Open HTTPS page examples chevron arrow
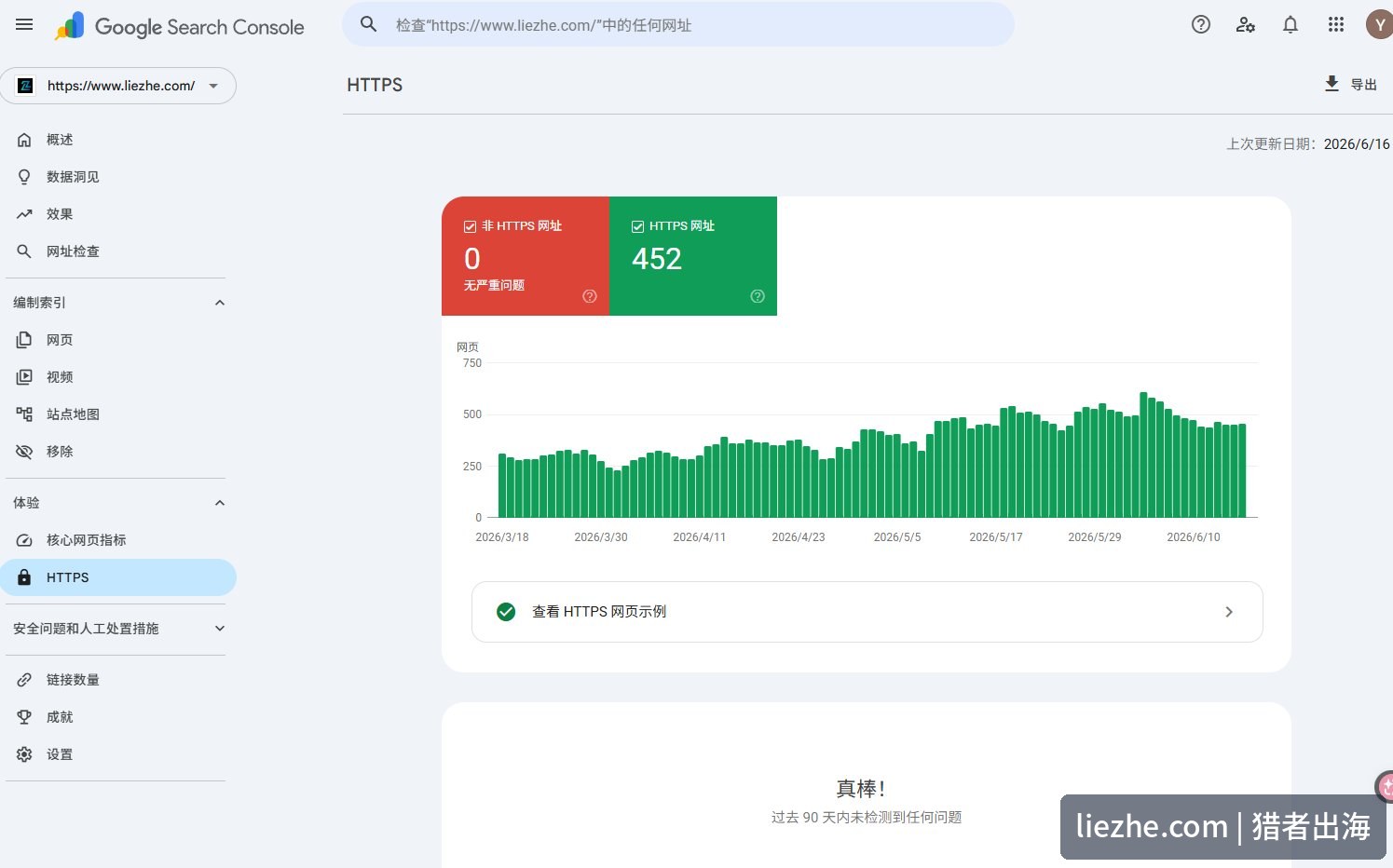 click(x=1229, y=612)
